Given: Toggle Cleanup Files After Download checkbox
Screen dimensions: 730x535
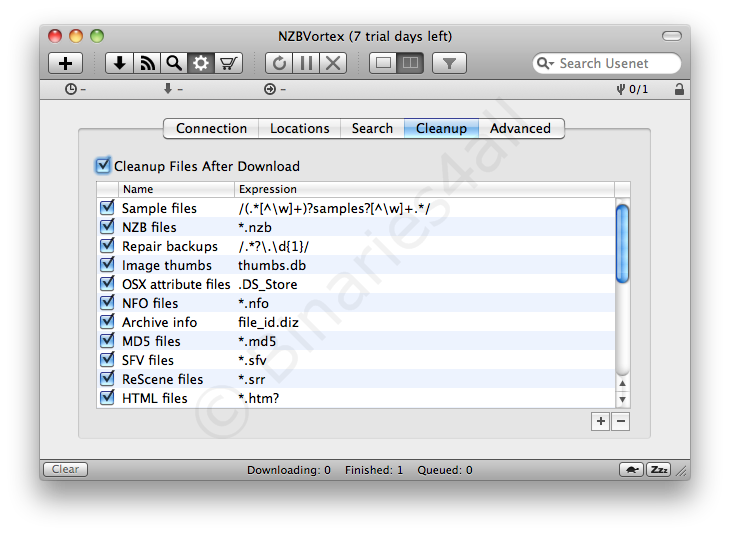Looking at the screenshot, I should tap(103, 166).
